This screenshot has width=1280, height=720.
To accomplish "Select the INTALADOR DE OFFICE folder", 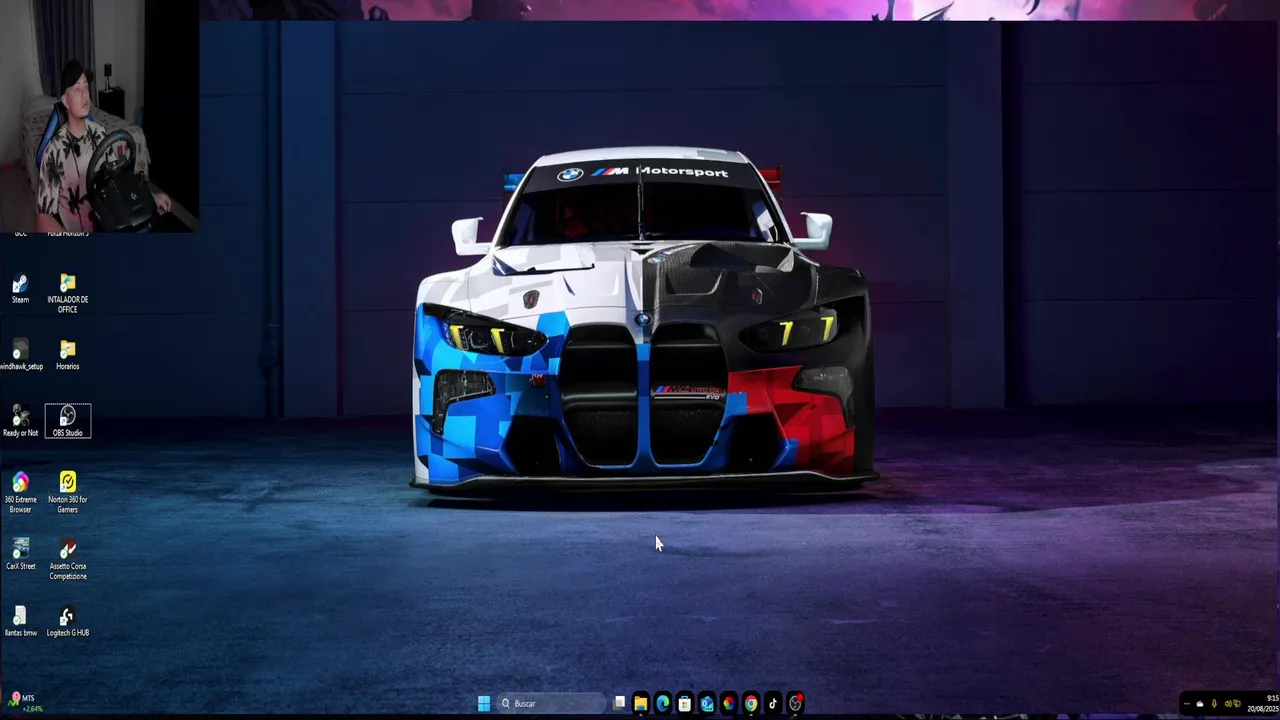I will click(x=67, y=294).
